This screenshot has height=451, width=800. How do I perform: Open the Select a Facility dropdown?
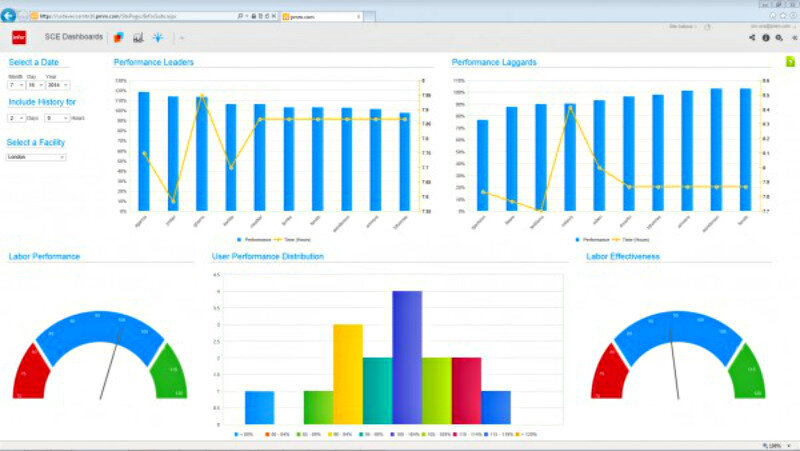(x=36, y=157)
